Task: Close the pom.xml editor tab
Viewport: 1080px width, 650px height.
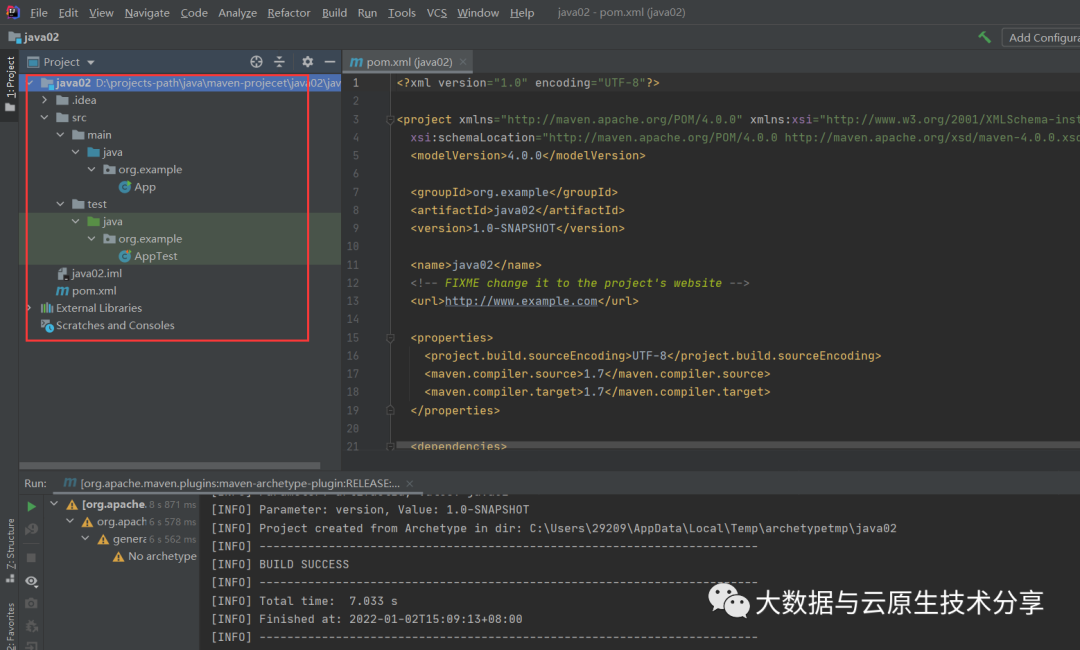Action: (463, 62)
